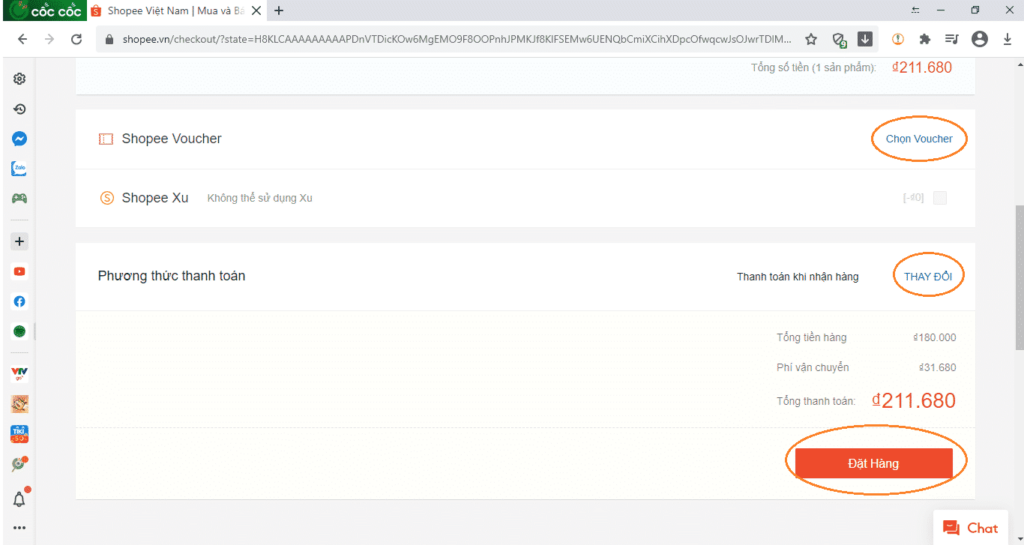Toggle the Shopee Xu checkbox
Image resolution: width=1024 pixels, height=545 pixels.
pos(940,198)
